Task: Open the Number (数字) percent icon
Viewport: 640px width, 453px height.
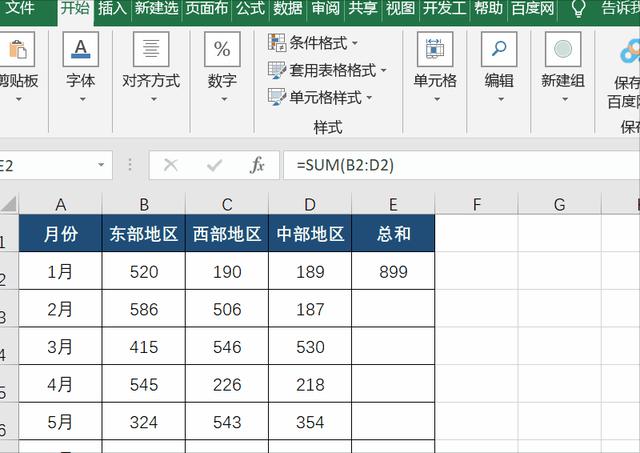Action: [222, 49]
